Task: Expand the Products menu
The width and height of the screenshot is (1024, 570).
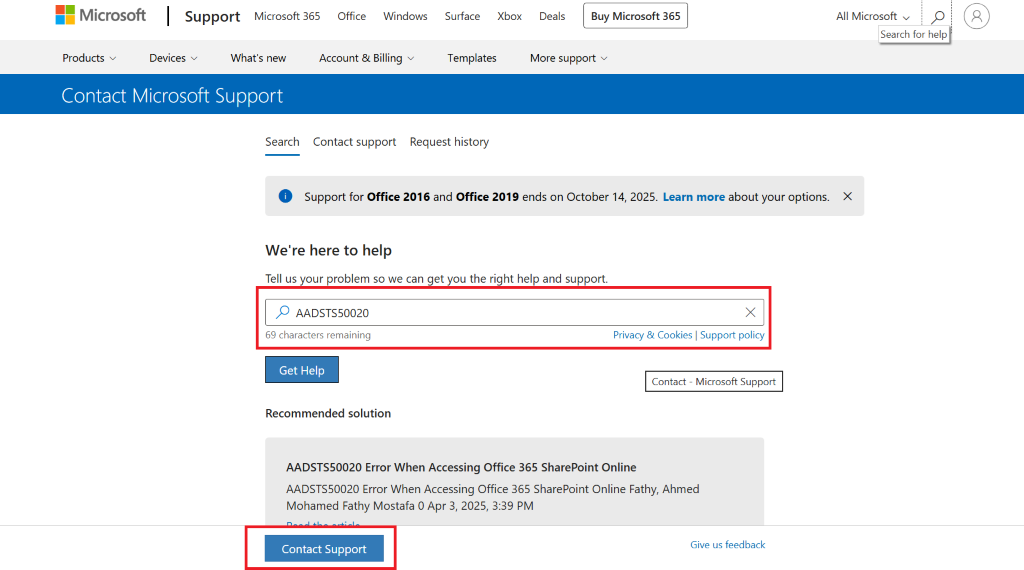Action: [x=89, y=58]
